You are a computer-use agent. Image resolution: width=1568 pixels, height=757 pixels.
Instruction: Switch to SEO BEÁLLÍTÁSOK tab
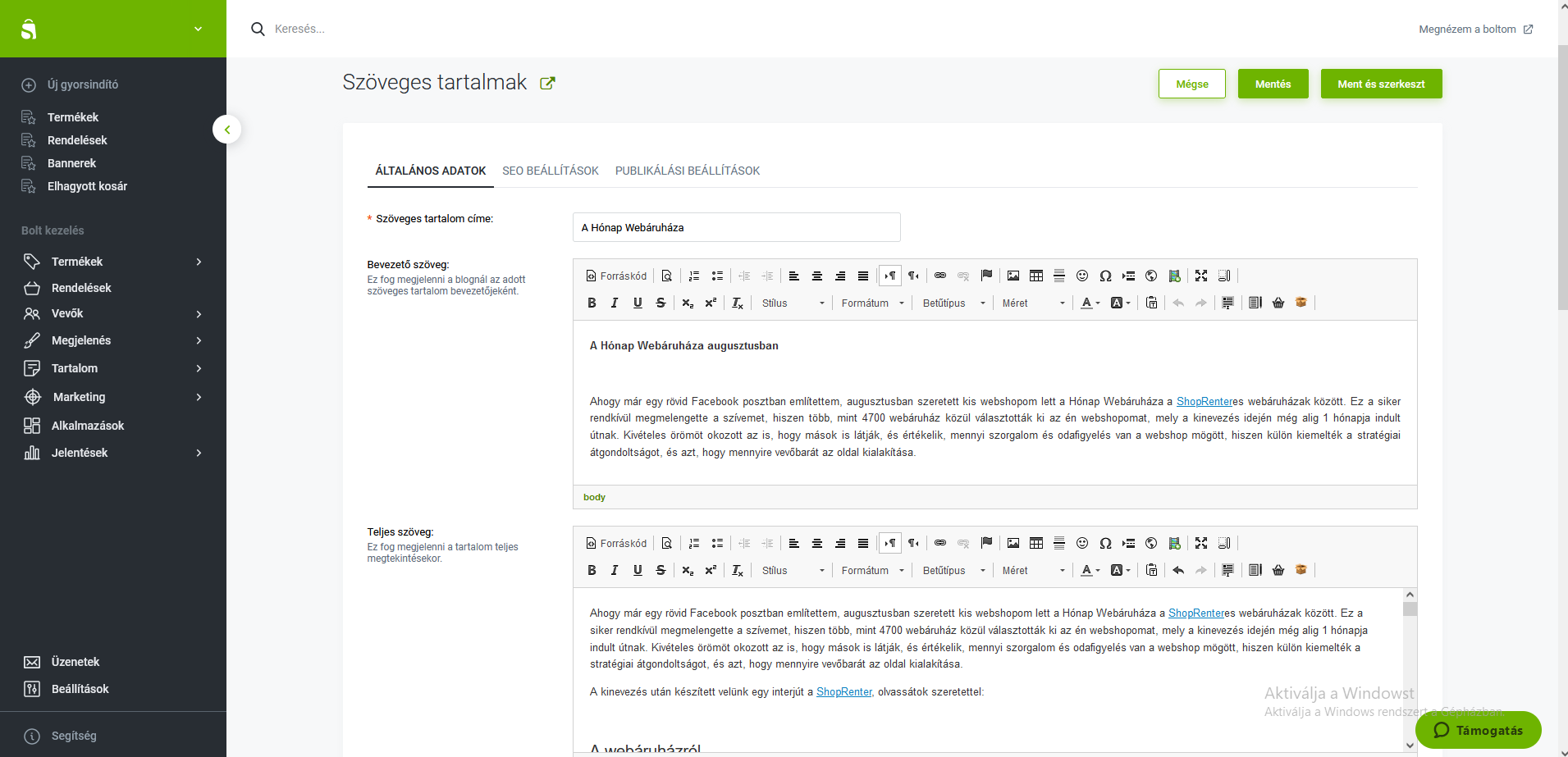point(551,171)
